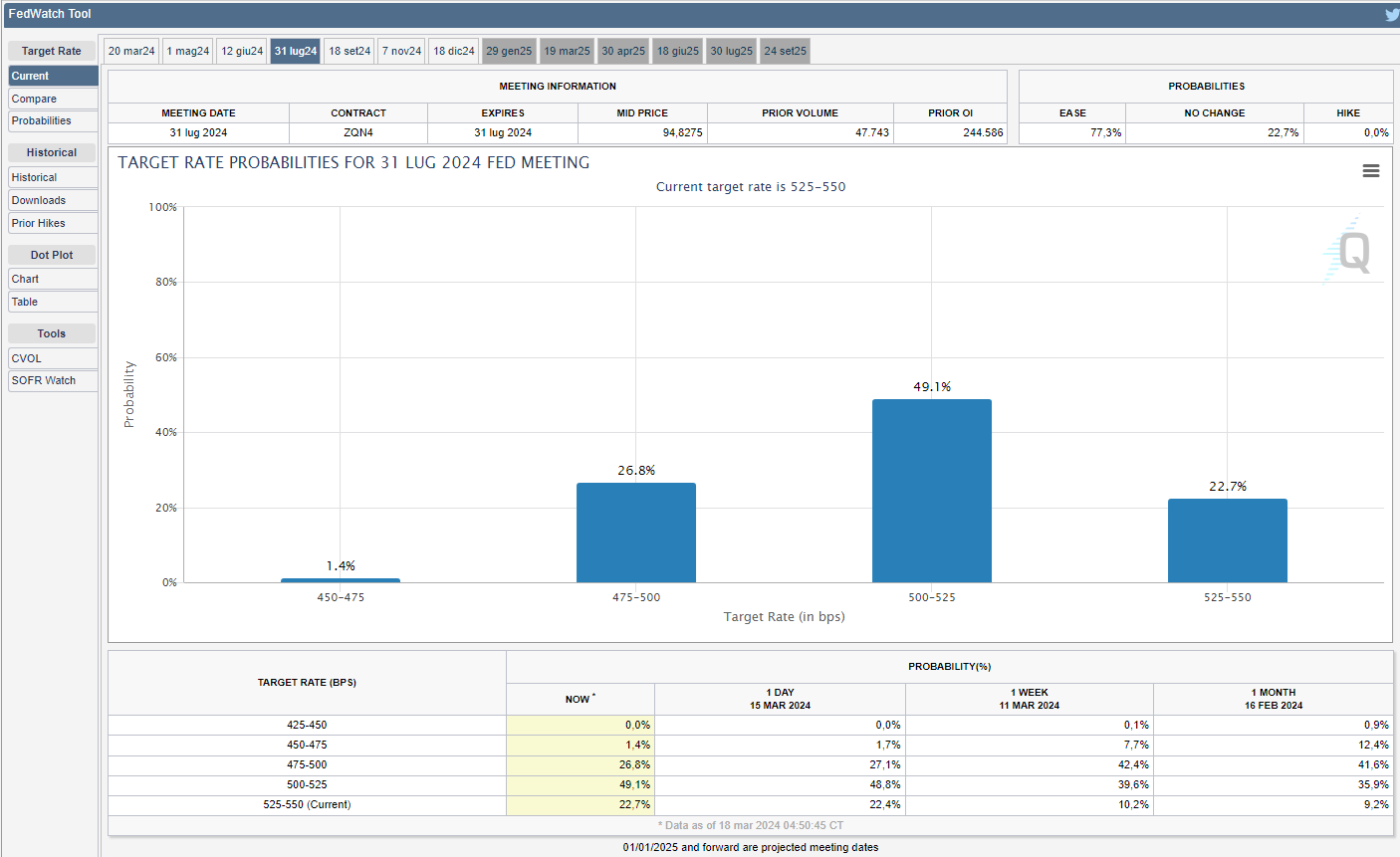Click the Twitter bird icon
1400x857 pixels.
[1391, 14]
